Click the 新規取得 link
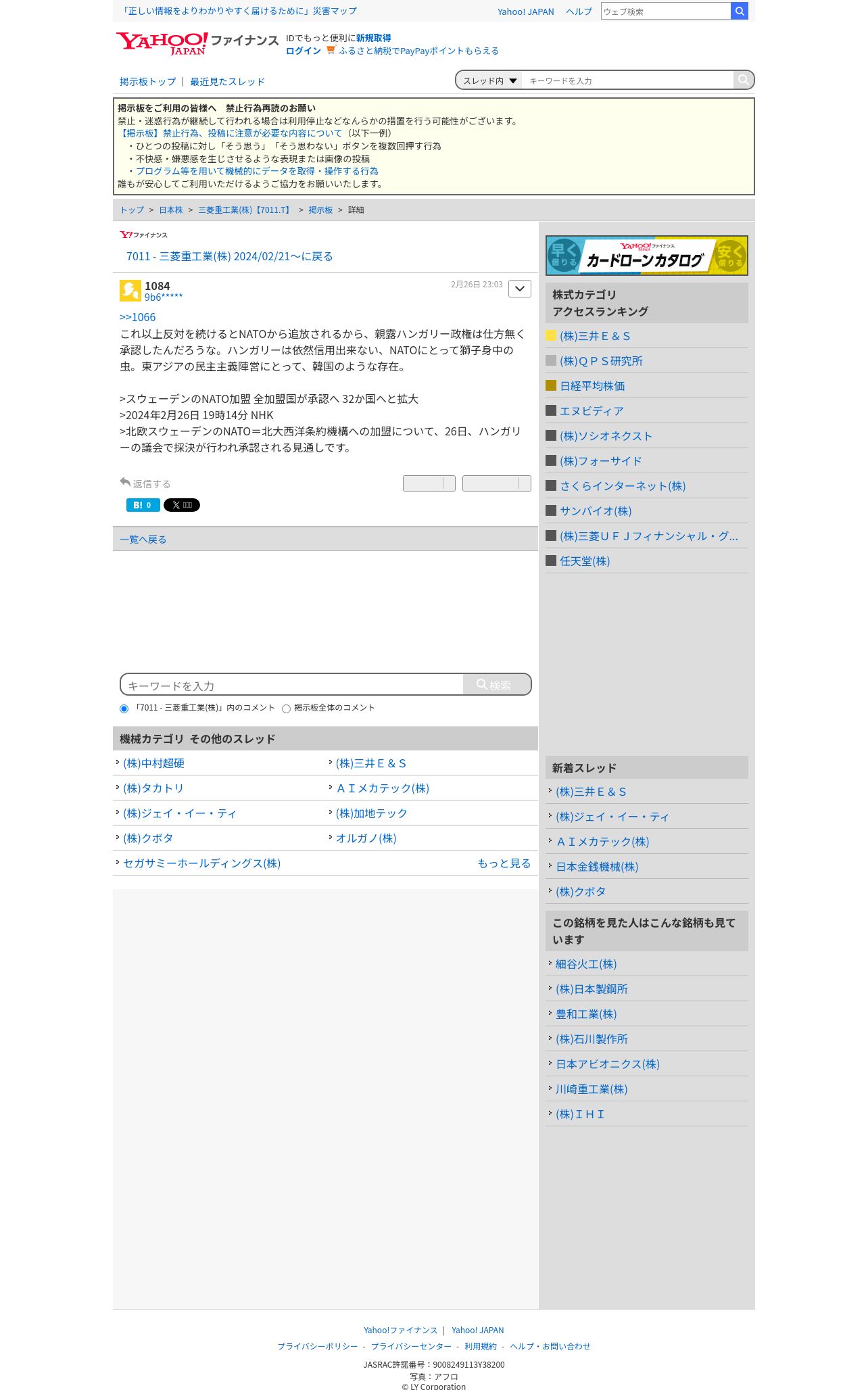Screen dimensions: 868x1390 pyautogui.click(x=373, y=38)
